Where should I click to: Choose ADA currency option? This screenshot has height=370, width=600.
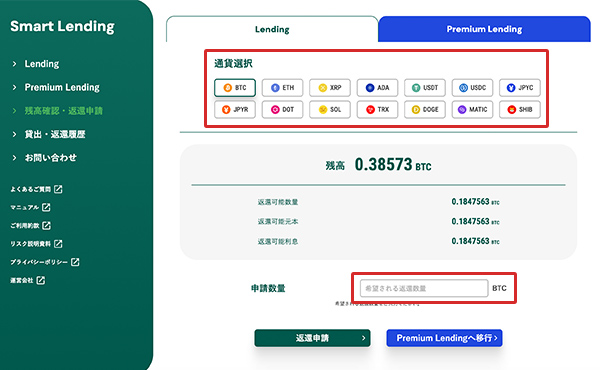(x=377, y=88)
